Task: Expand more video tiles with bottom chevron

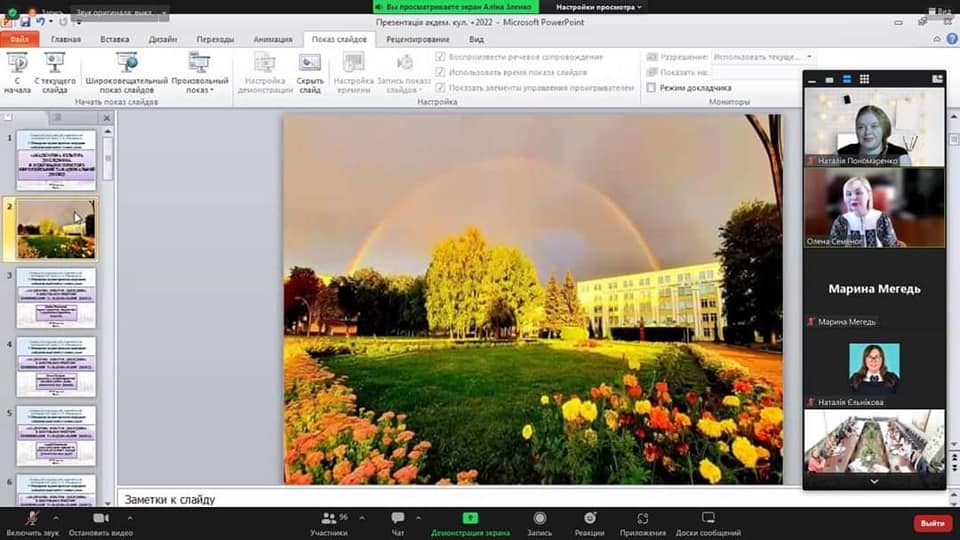Action: click(x=874, y=481)
